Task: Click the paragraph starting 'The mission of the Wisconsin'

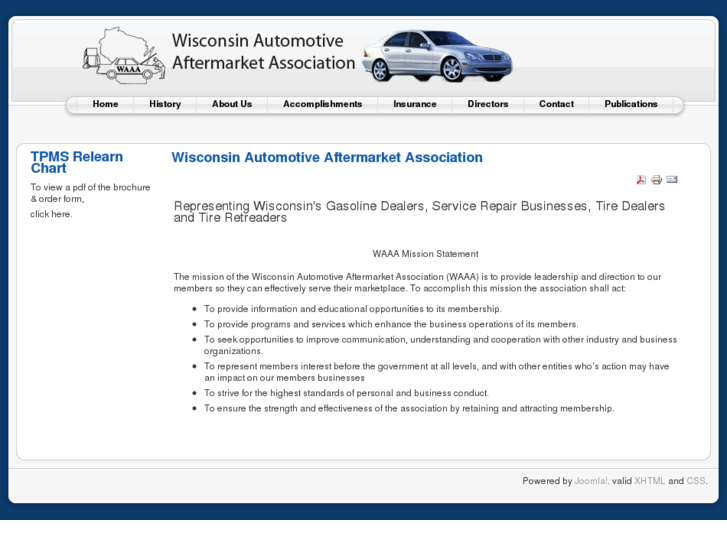Action: [417, 282]
